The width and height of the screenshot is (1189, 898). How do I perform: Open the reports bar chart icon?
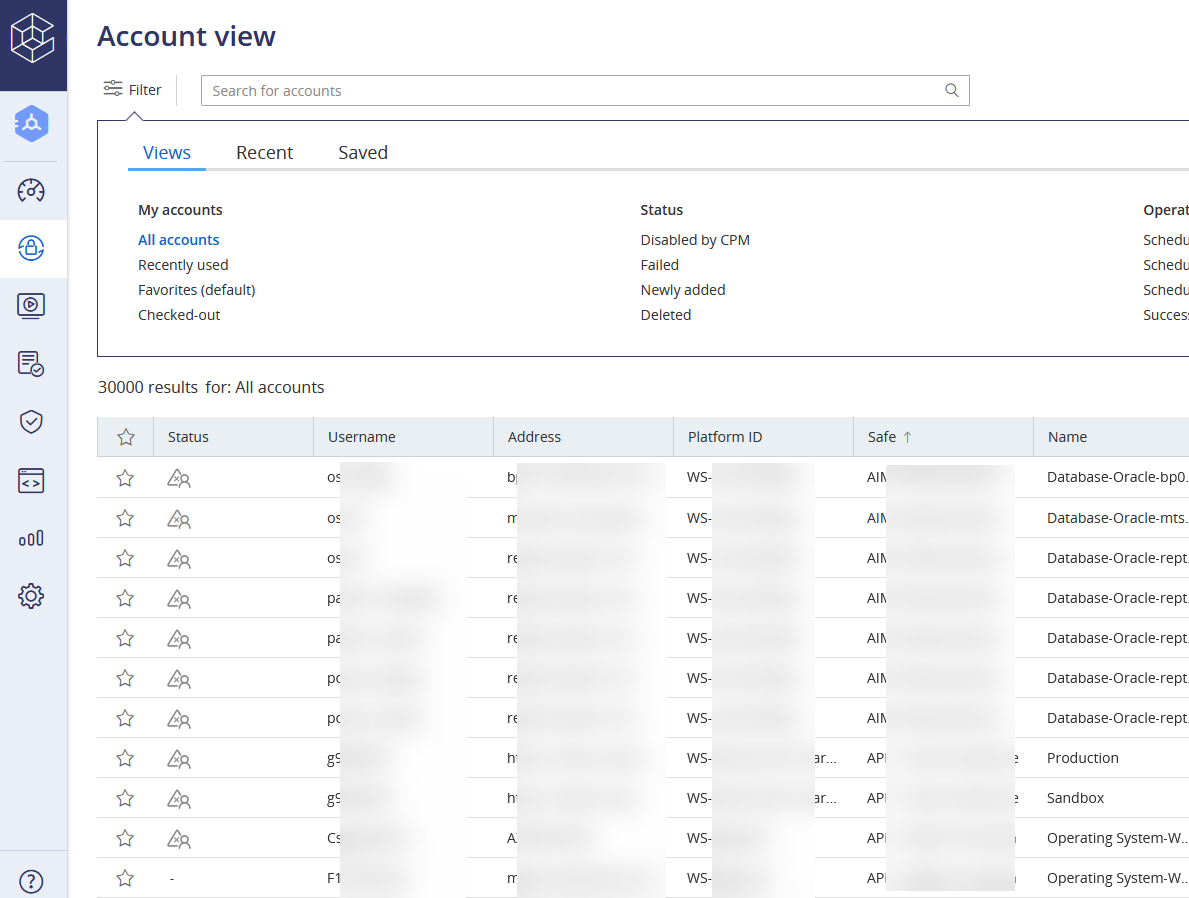(x=31, y=538)
